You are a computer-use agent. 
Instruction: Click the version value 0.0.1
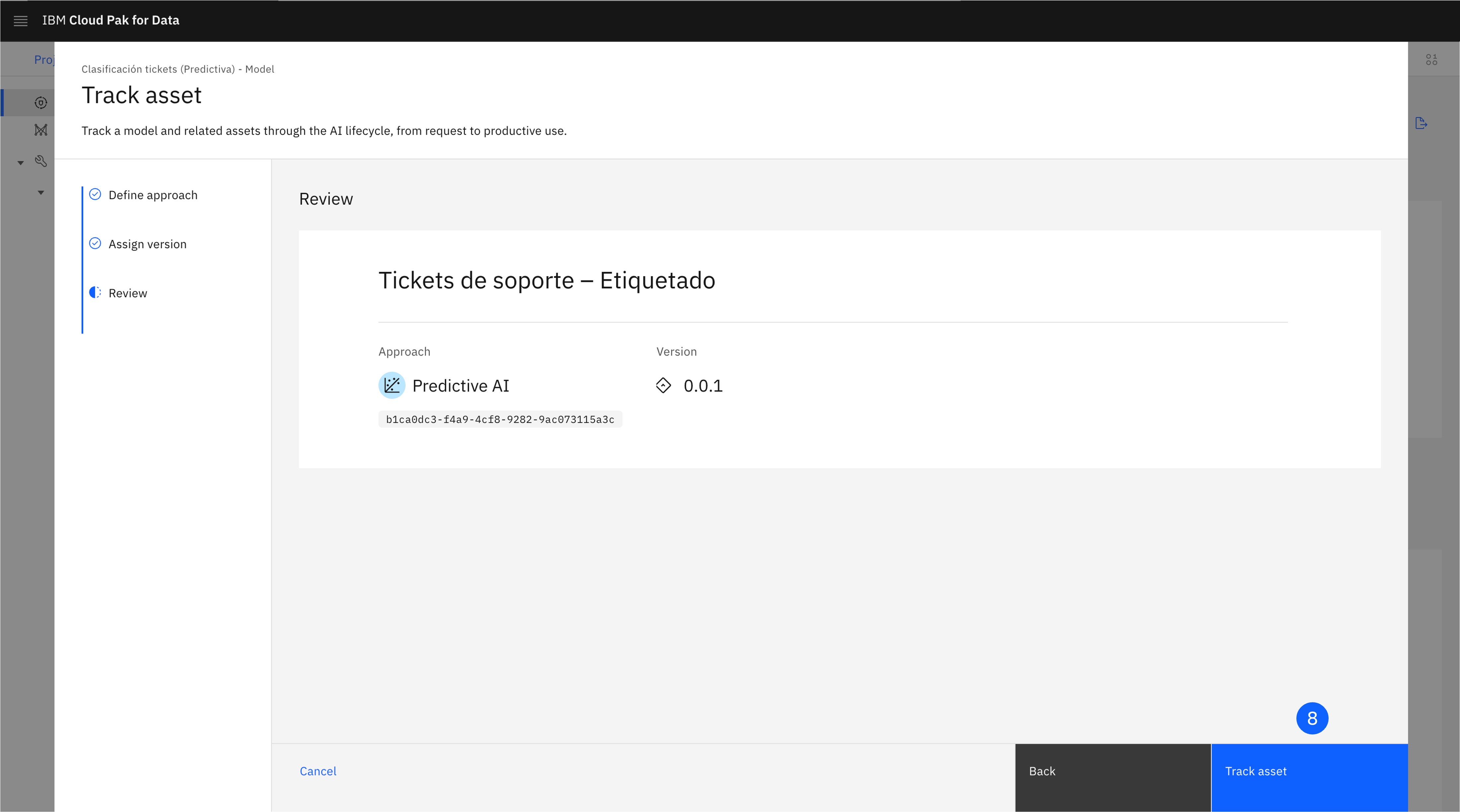pyautogui.click(x=703, y=386)
